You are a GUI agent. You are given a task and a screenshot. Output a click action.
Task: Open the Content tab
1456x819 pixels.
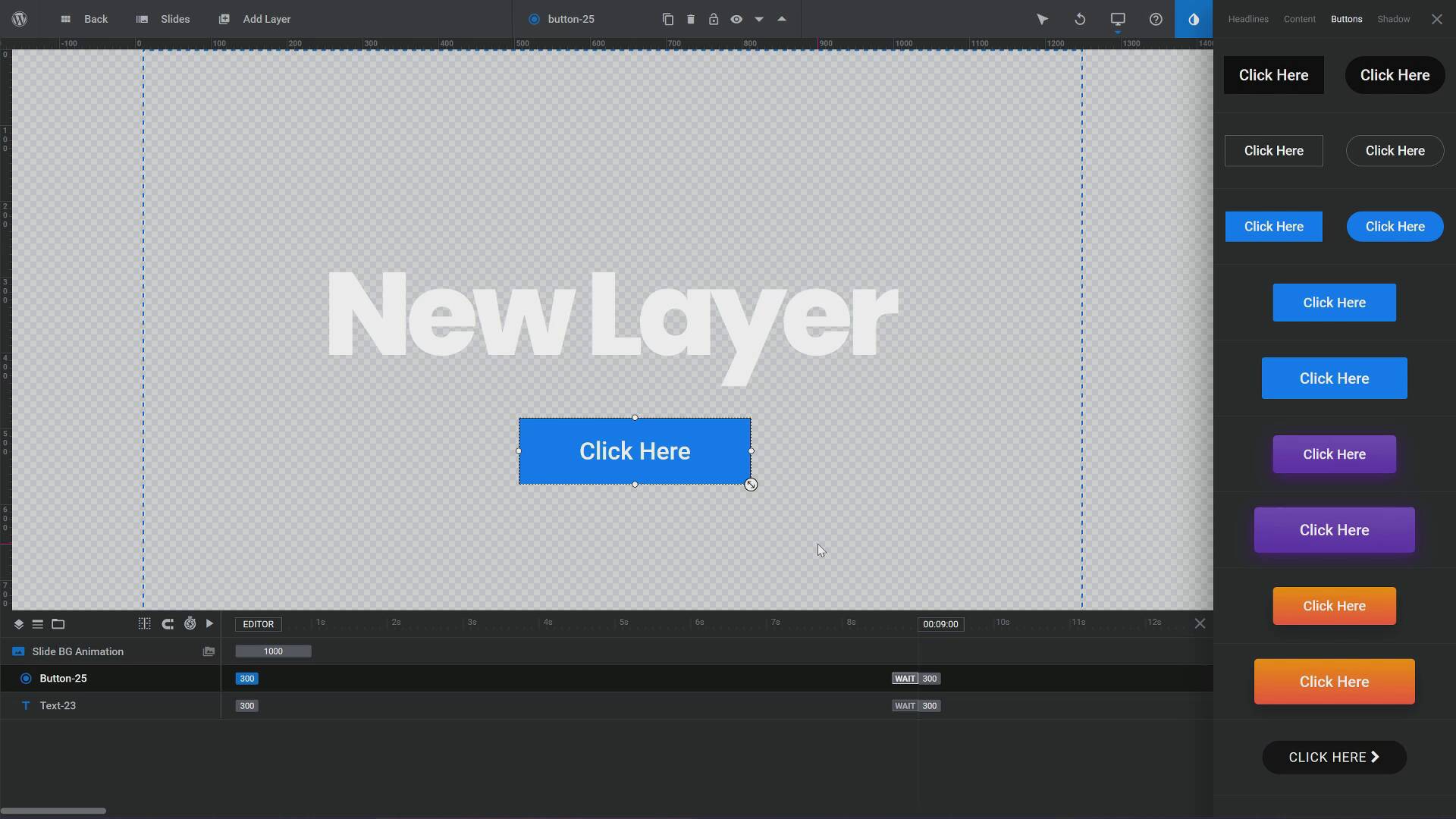click(1299, 19)
